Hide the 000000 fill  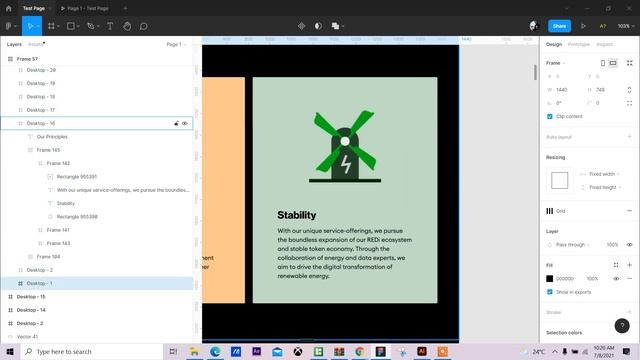[616, 278]
